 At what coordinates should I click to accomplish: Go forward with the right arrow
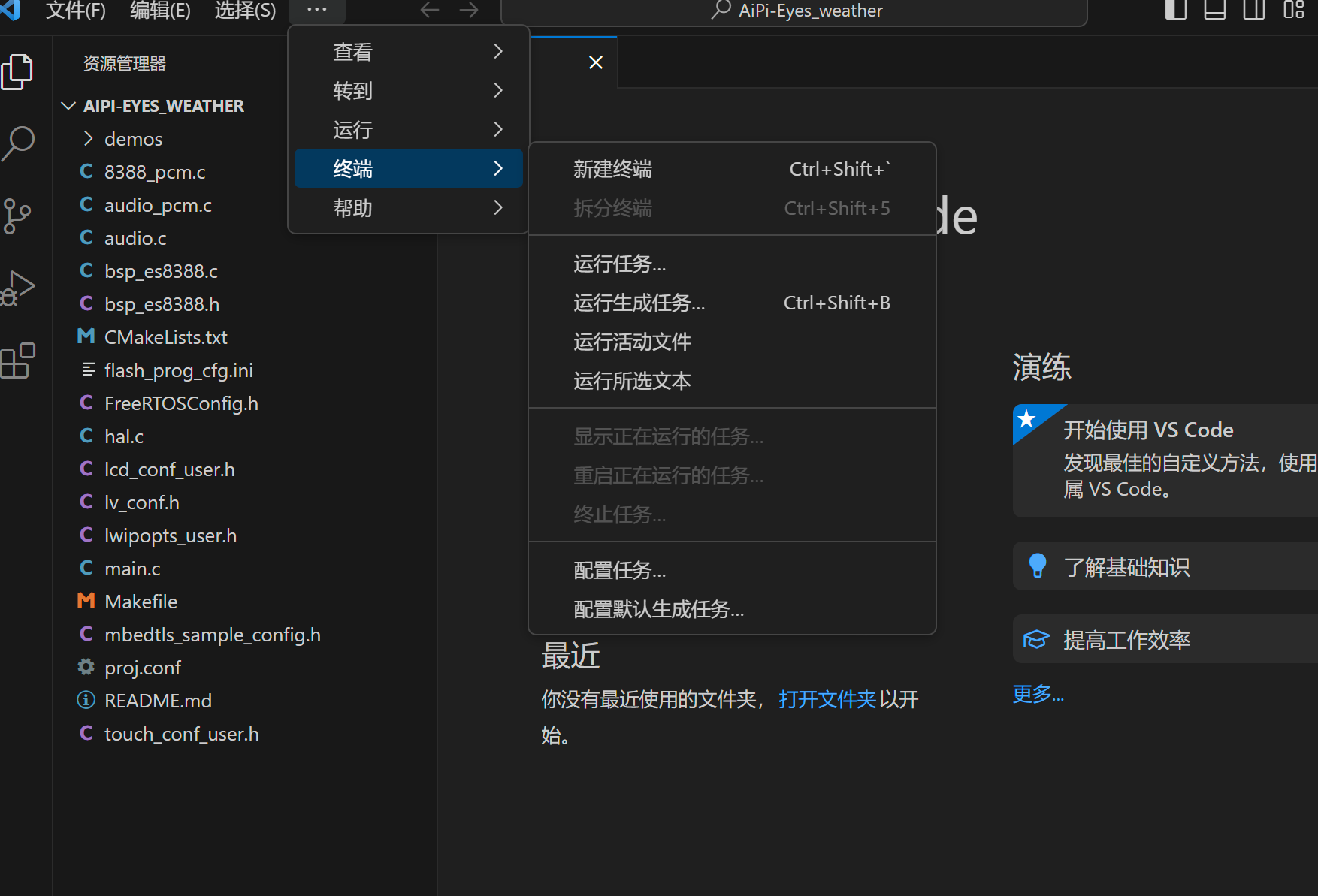469,10
